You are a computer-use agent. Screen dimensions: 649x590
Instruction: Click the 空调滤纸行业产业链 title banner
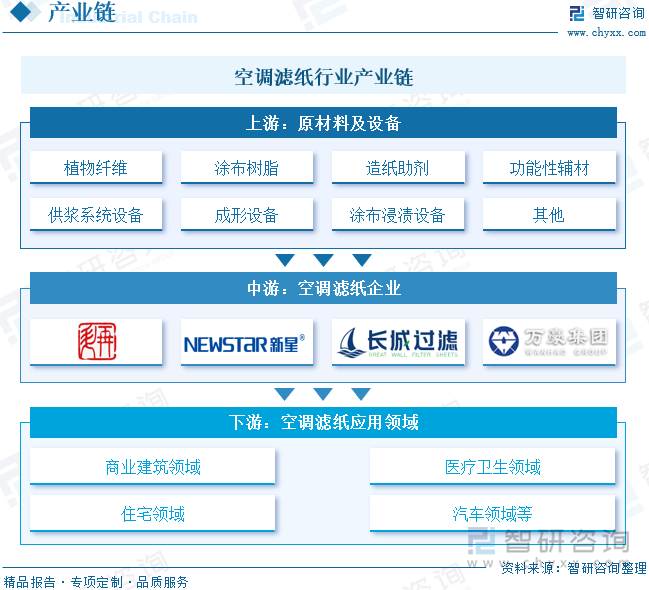point(323,75)
